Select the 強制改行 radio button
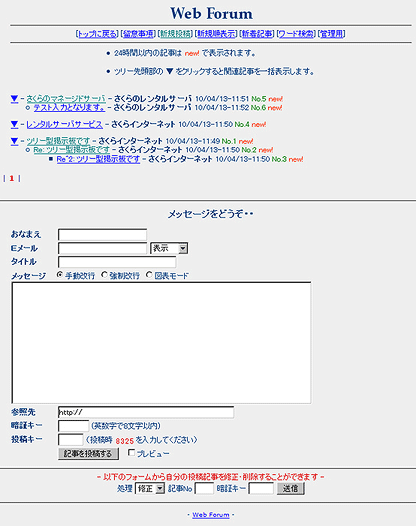 (x=104, y=275)
